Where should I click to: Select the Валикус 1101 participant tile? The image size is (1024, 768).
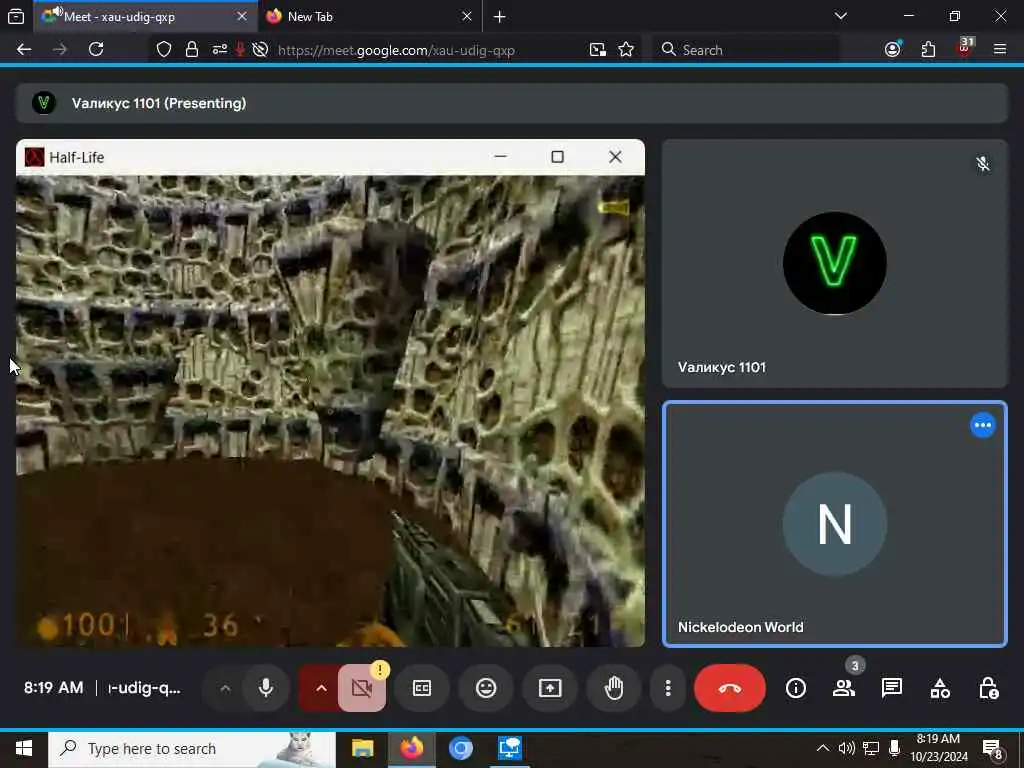(835, 263)
